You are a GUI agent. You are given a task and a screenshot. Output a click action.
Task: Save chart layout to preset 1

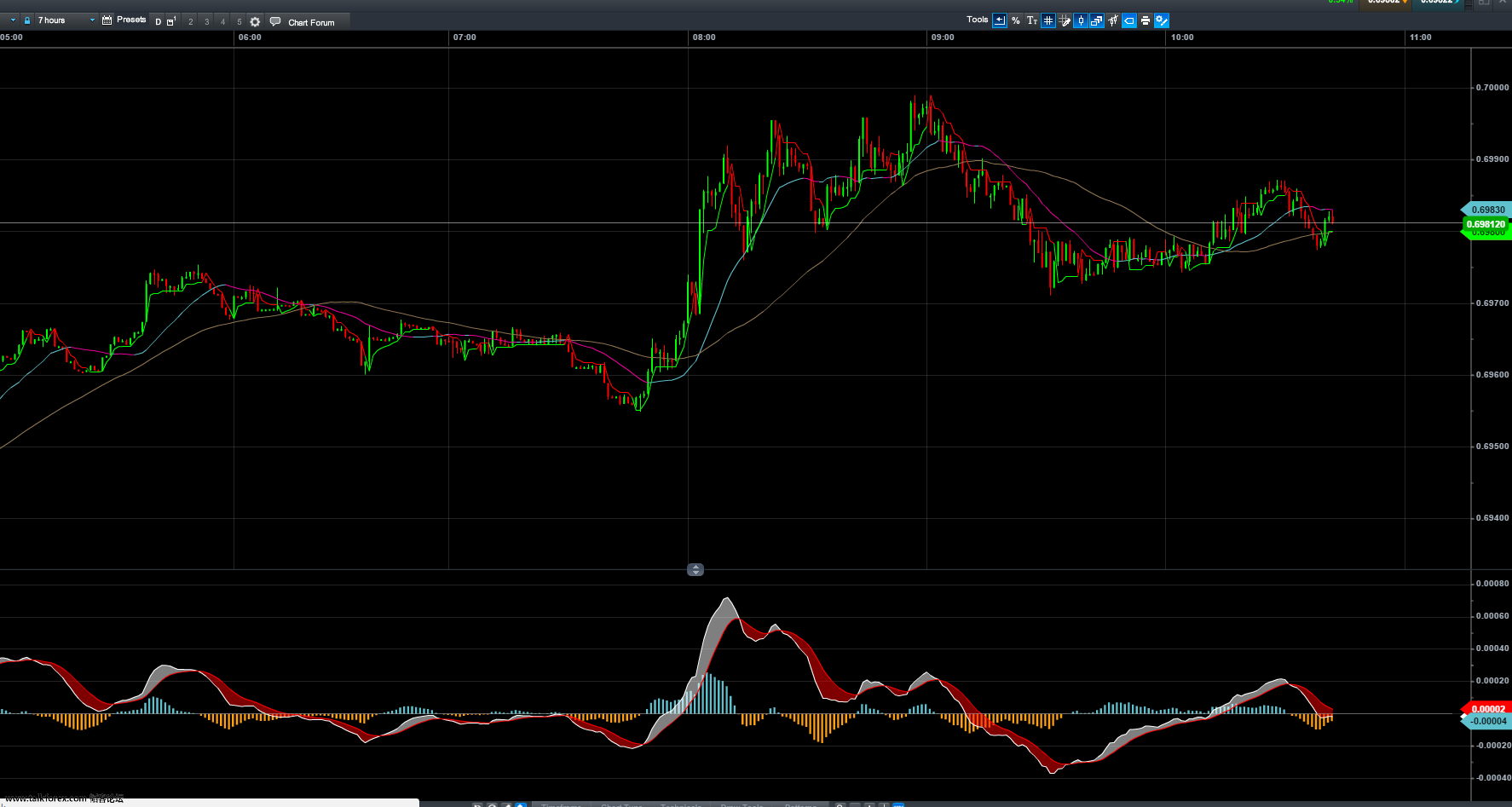point(172,21)
